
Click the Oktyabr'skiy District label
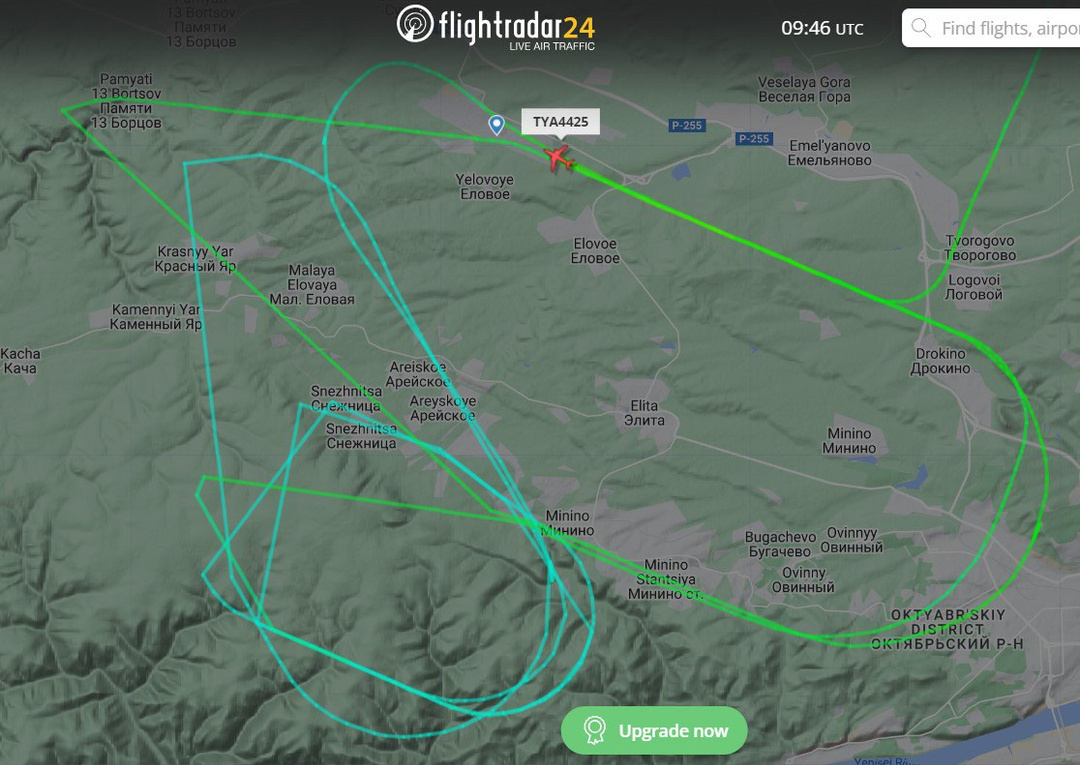[x=947, y=629]
